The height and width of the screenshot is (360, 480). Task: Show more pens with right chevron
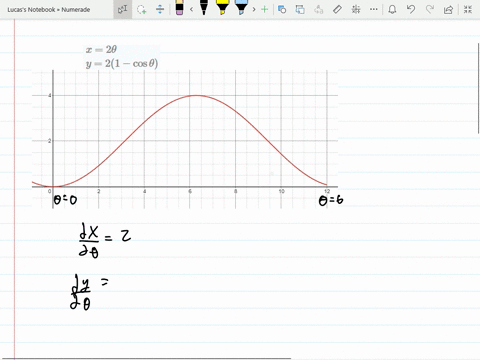click(254, 9)
